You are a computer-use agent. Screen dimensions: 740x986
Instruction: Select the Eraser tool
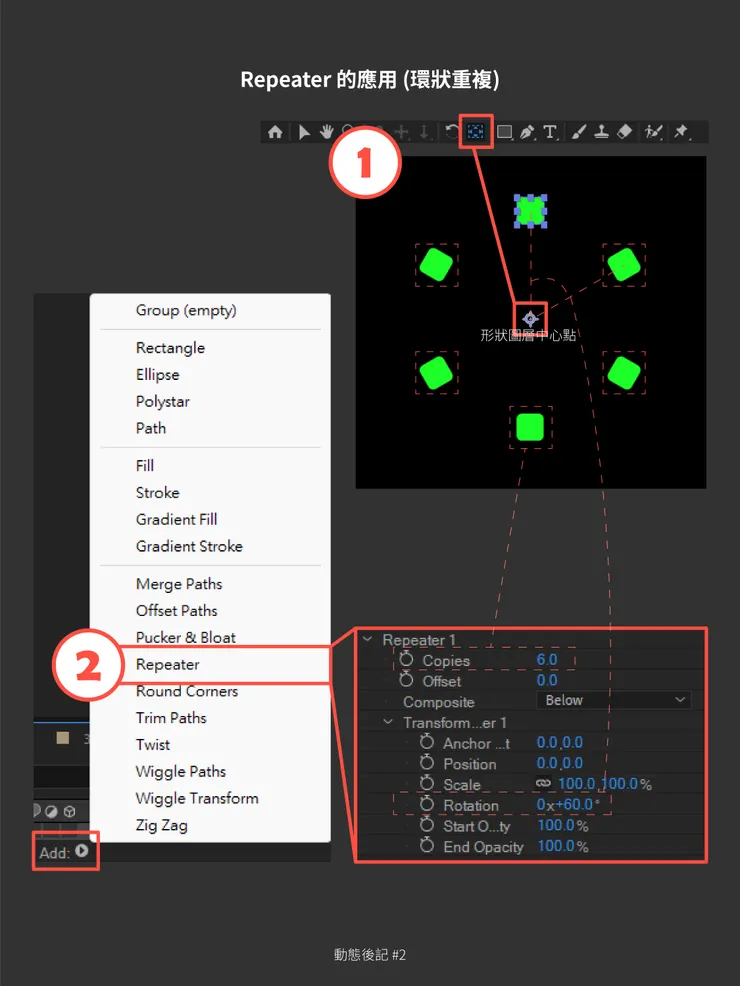pos(624,132)
